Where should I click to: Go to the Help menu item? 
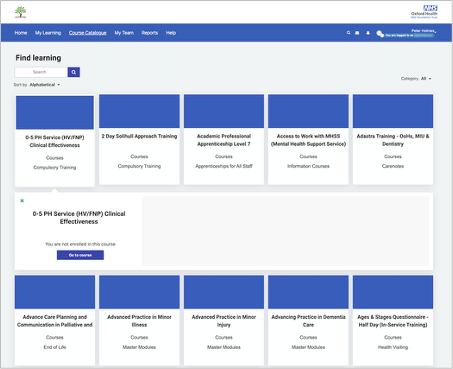[171, 33]
